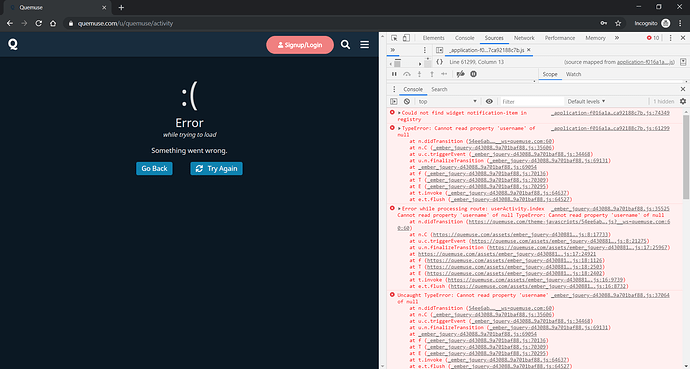The width and height of the screenshot is (690, 369).
Task: Open the Chrome three-dot menu
Action: [x=680, y=23]
